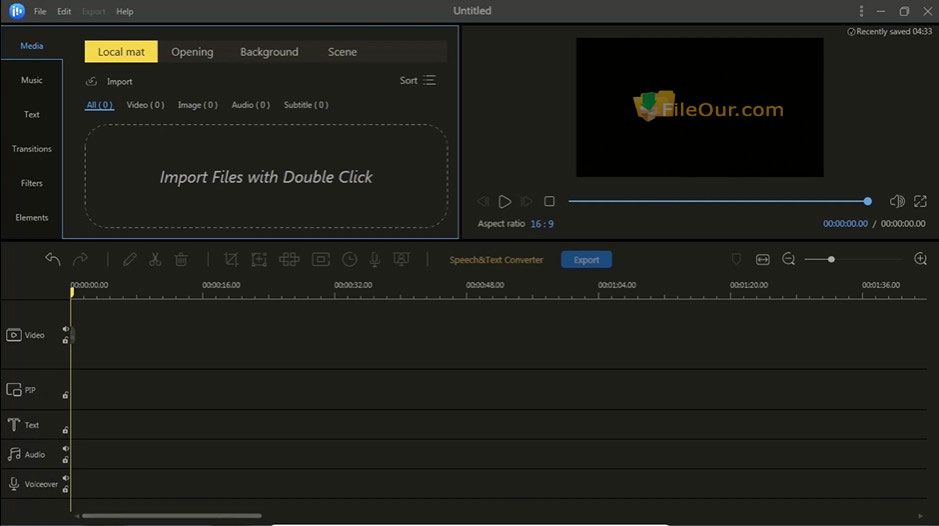Click the preview volume speaker icon
The image size is (939, 526).
tap(896, 201)
